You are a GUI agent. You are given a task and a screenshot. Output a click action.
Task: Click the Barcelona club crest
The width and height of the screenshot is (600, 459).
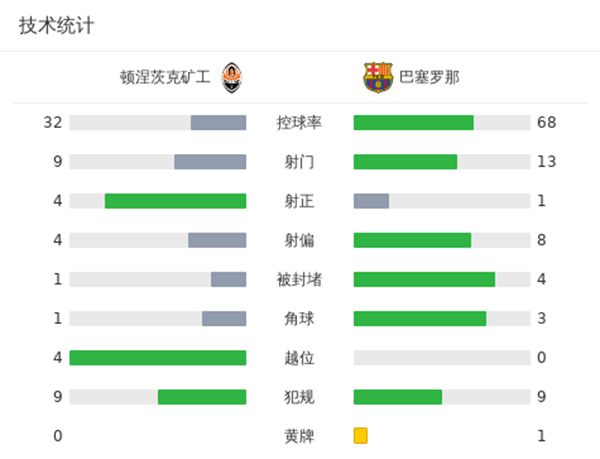[x=378, y=77]
